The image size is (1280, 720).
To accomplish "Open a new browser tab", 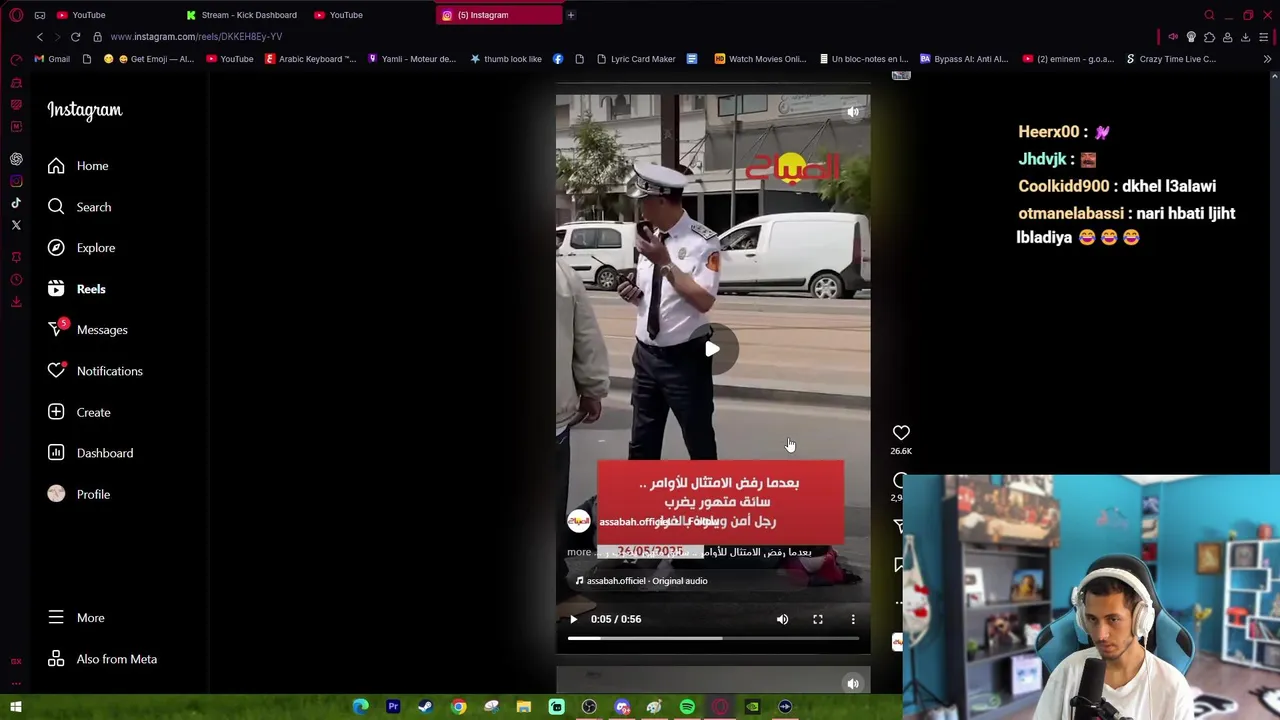I will pyautogui.click(x=570, y=15).
